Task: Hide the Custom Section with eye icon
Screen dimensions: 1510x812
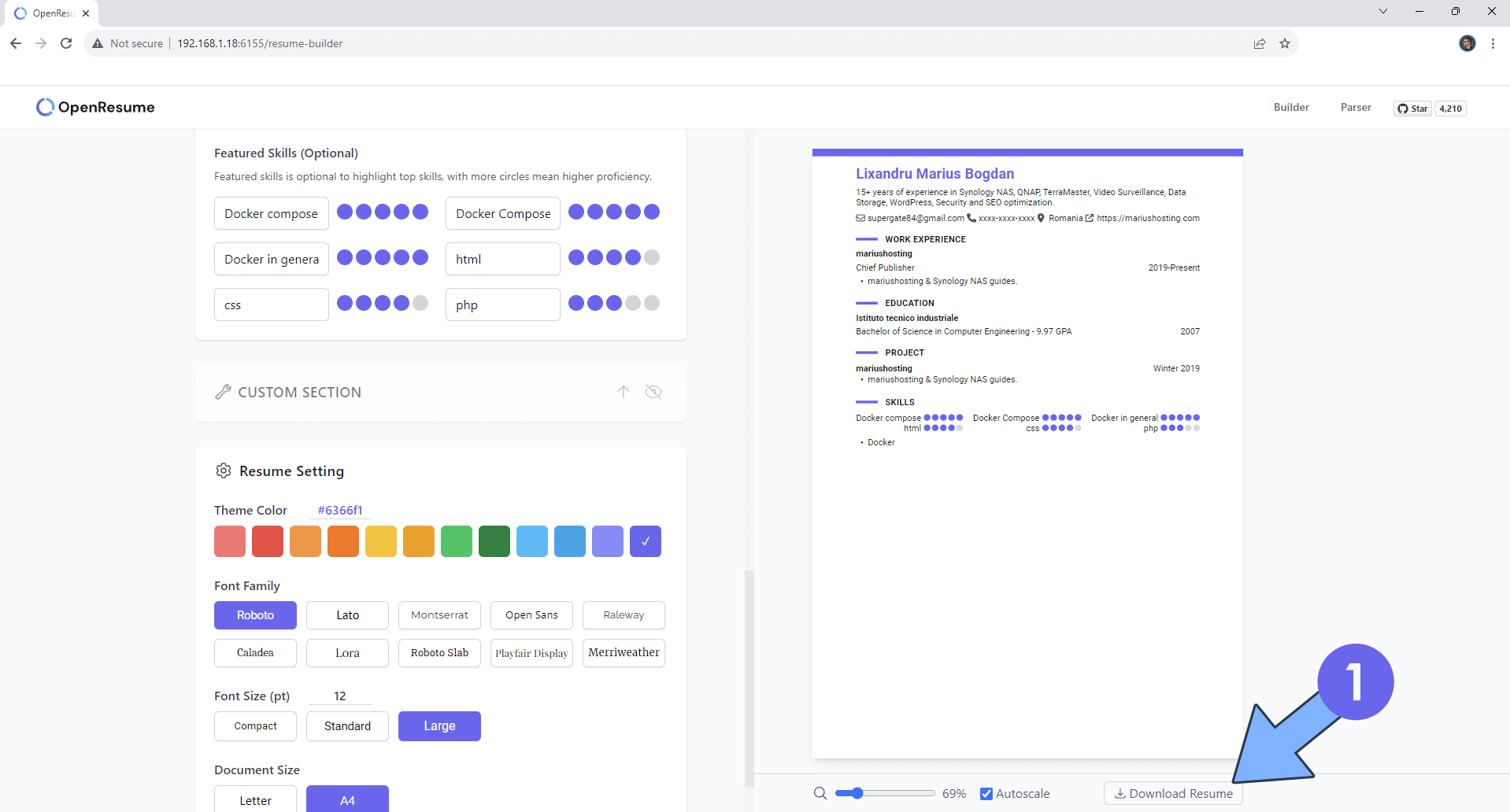Action: tap(653, 392)
